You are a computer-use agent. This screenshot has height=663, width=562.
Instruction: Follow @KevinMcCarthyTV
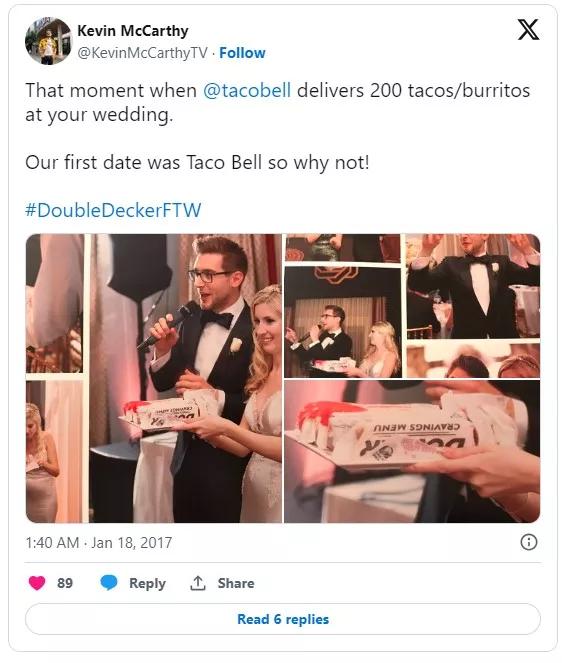(242, 53)
